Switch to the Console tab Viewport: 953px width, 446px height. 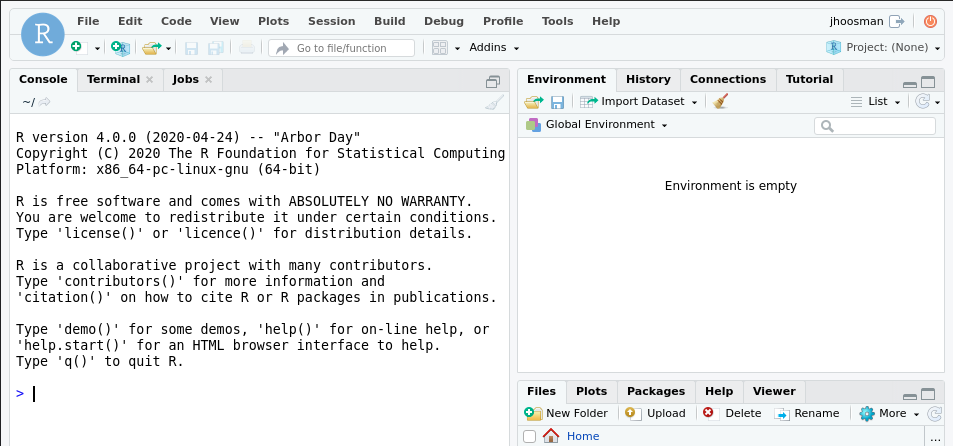point(43,80)
